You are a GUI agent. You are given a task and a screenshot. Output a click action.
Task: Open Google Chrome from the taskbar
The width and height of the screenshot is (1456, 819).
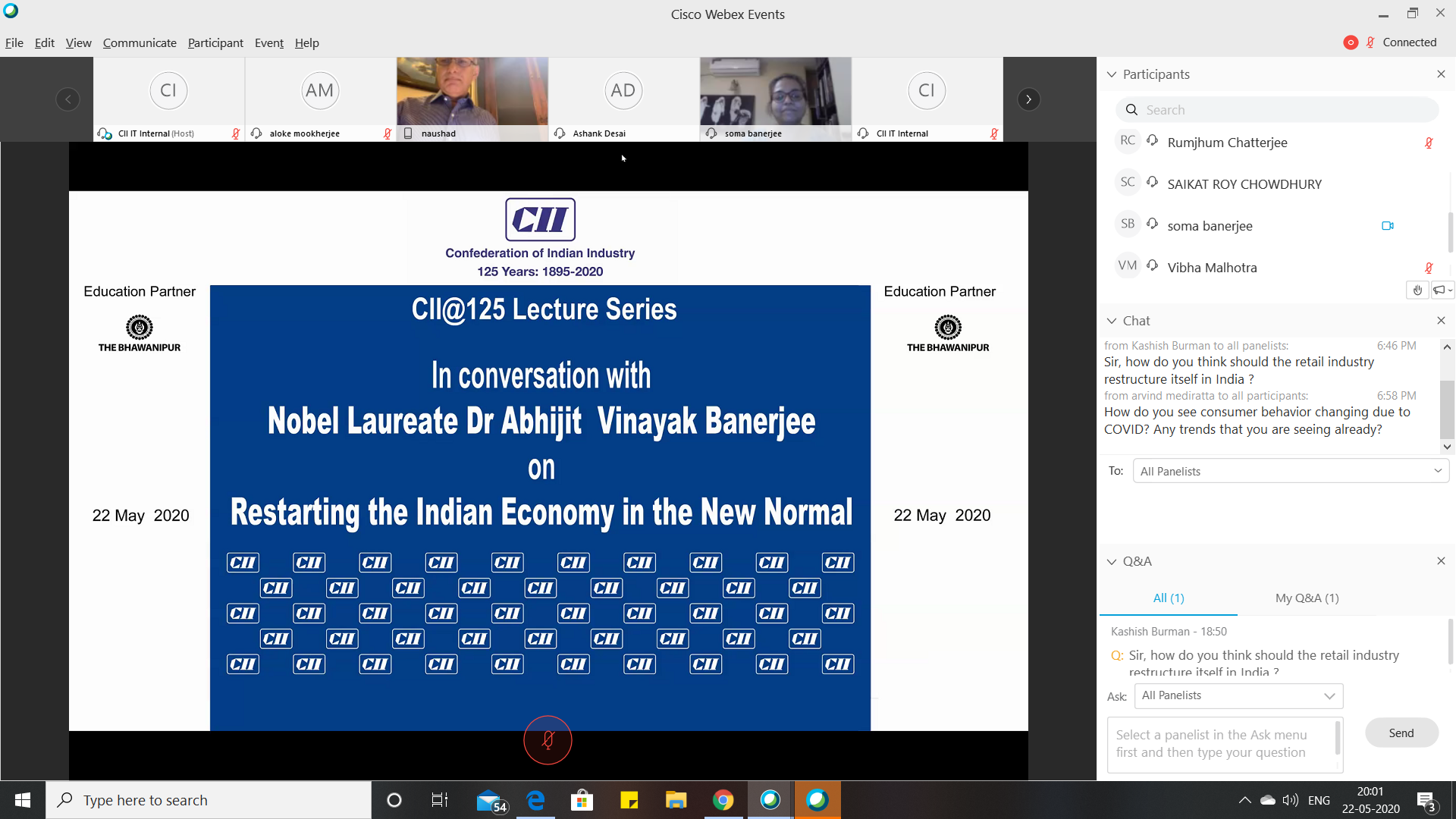click(x=723, y=800)
